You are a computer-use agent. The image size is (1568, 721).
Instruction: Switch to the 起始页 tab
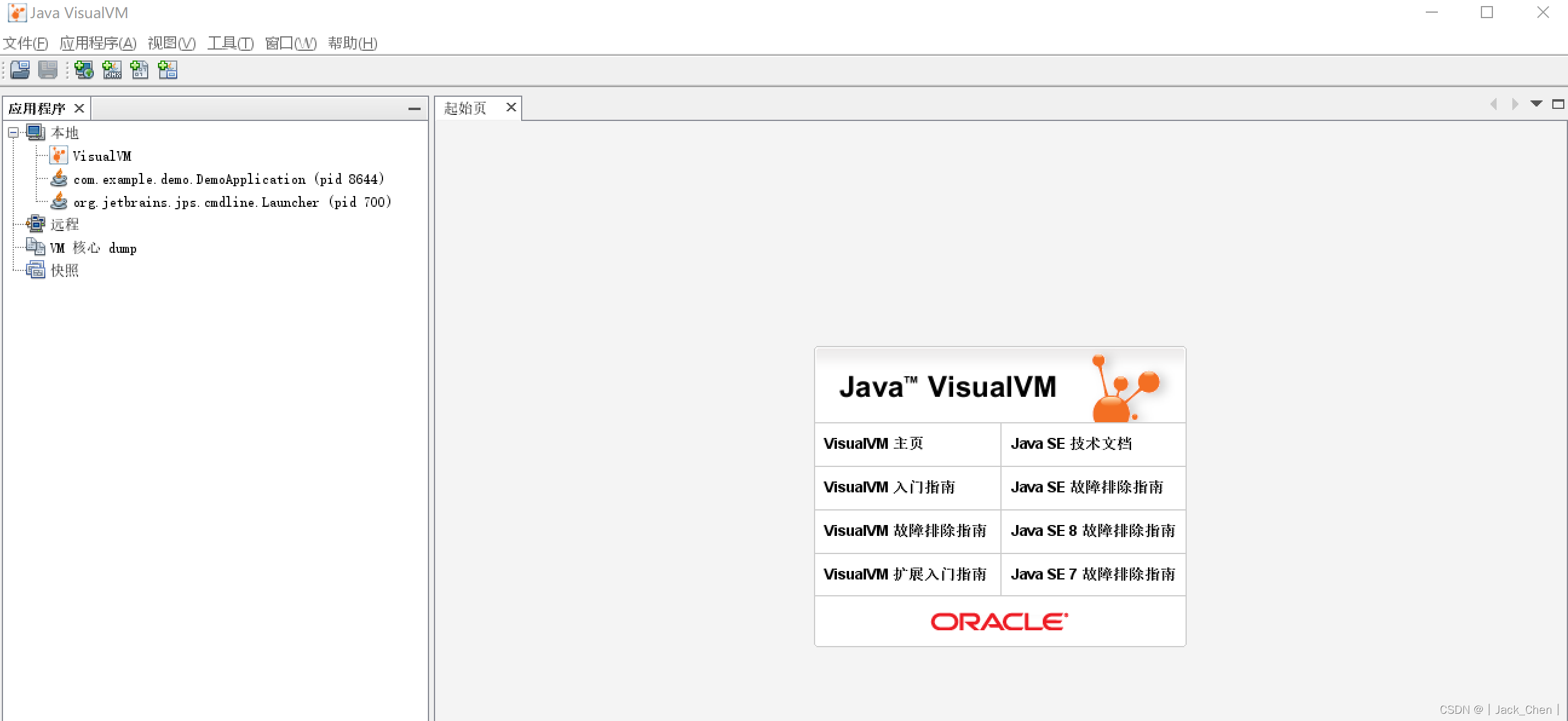pyautogui.click(x=465, y=108)
